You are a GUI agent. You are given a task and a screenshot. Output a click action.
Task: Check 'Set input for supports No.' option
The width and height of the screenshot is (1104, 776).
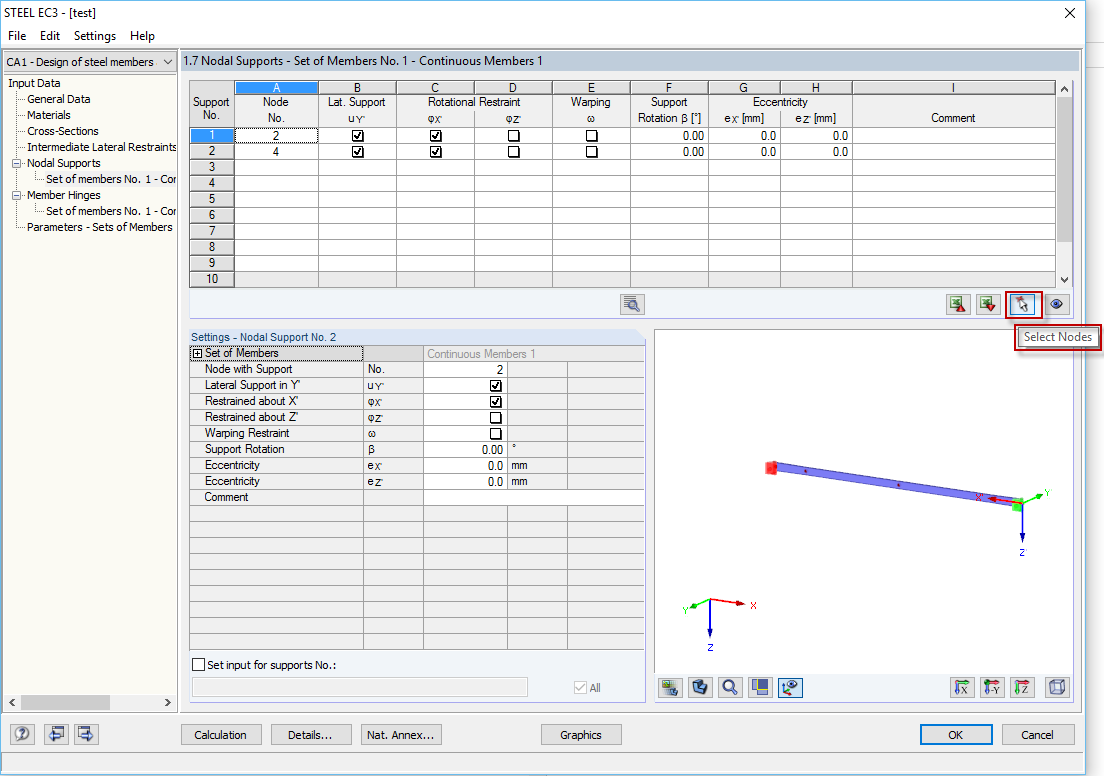click(x=198, y=664)
